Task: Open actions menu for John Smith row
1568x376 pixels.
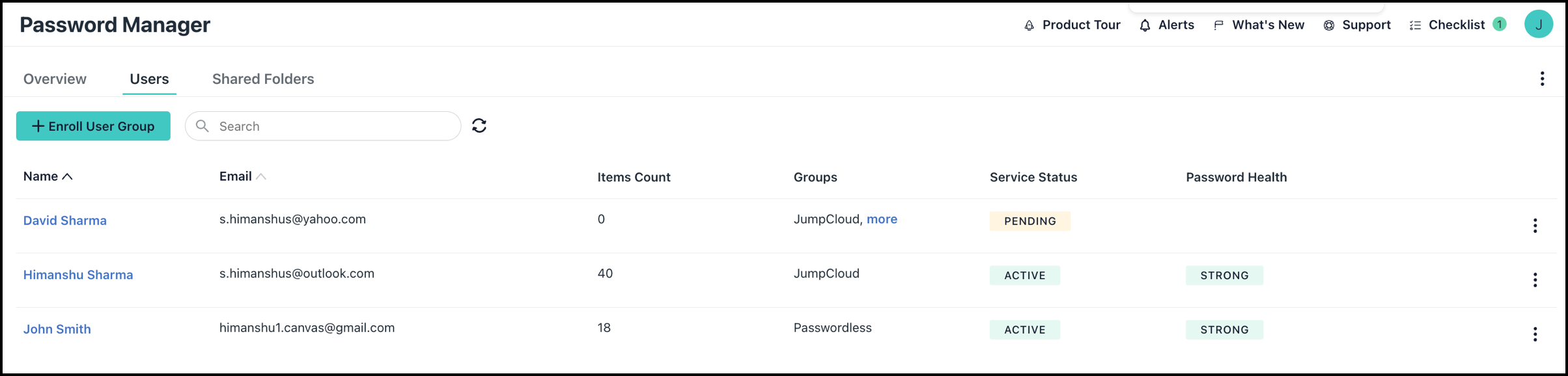Action: pos(1535,334)
